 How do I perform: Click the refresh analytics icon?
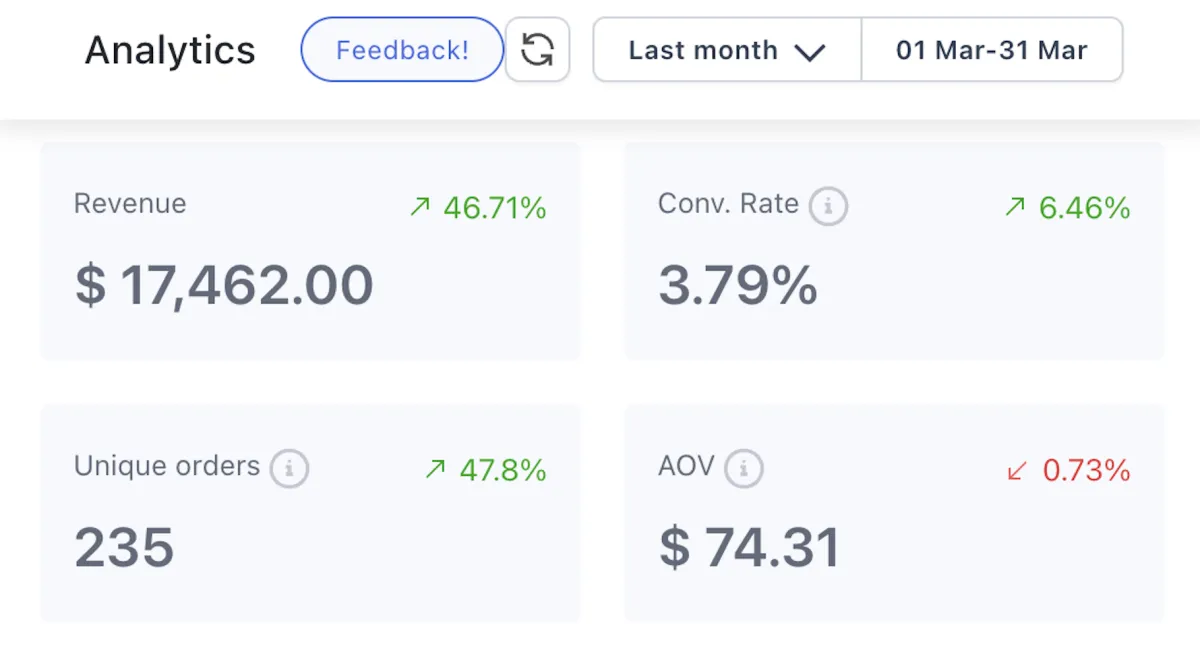tap(538, 50)
